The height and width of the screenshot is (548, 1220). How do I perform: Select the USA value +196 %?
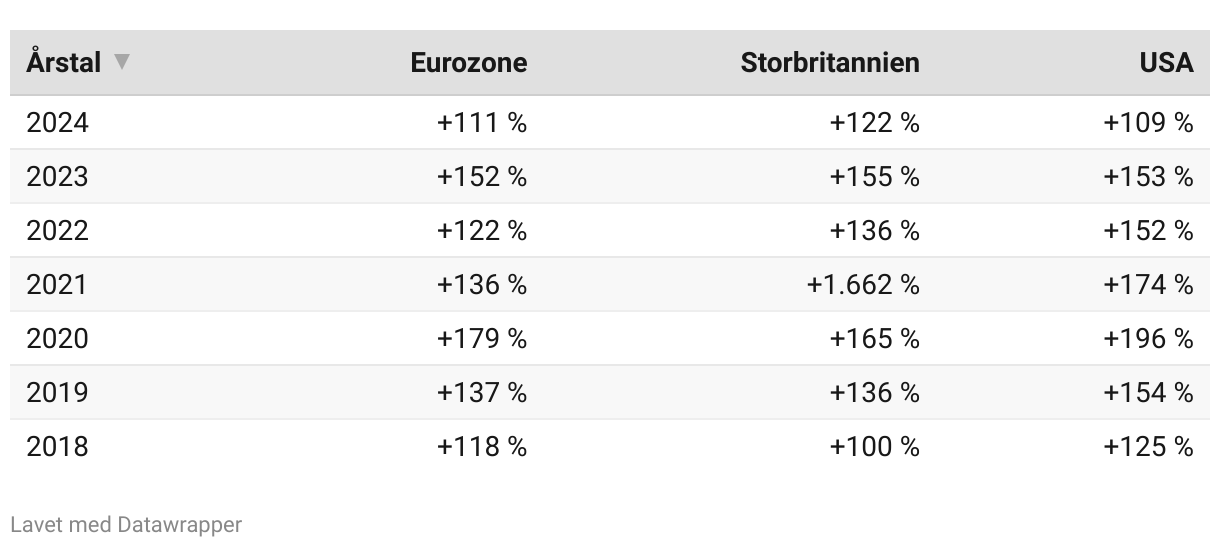[1148, 339]
